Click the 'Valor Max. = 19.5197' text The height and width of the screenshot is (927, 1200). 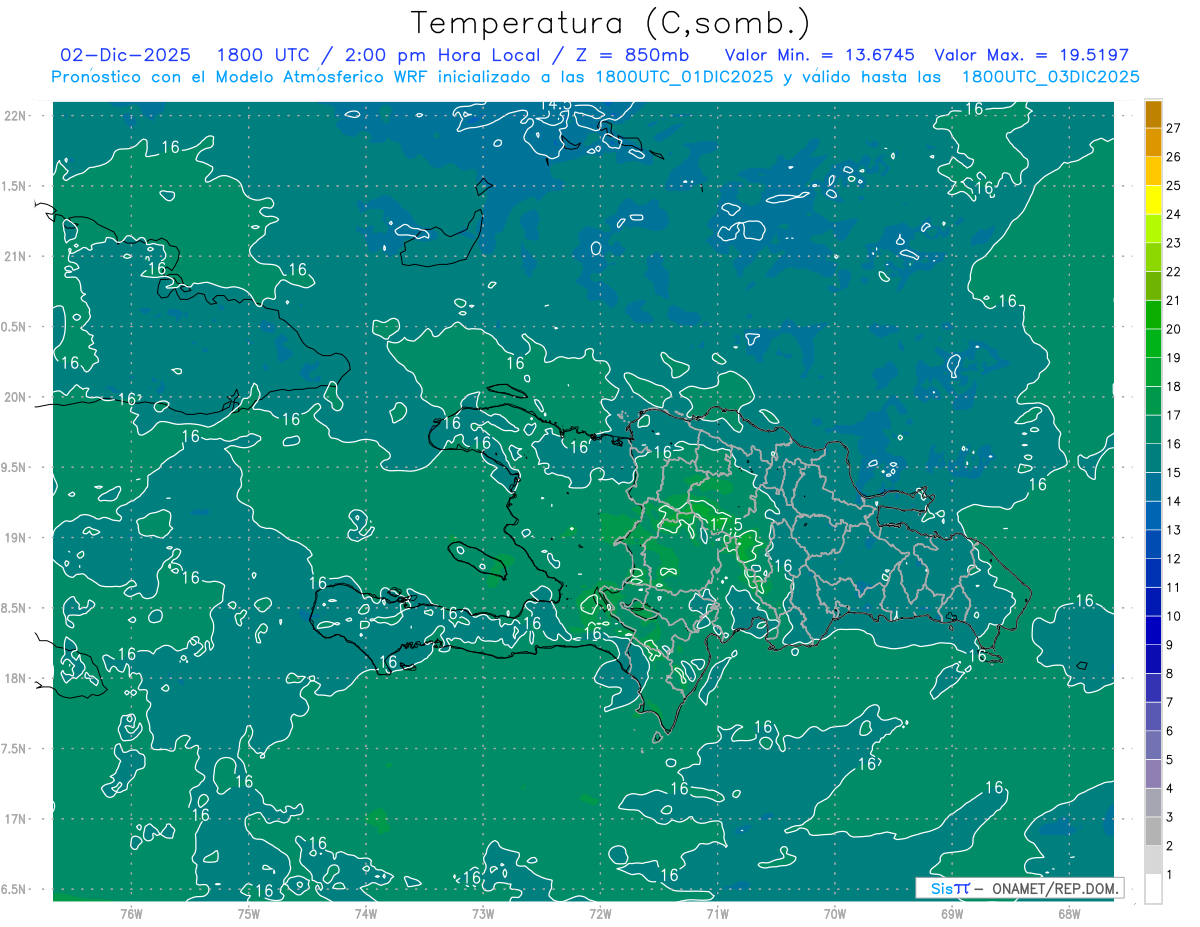point(1032,55)
